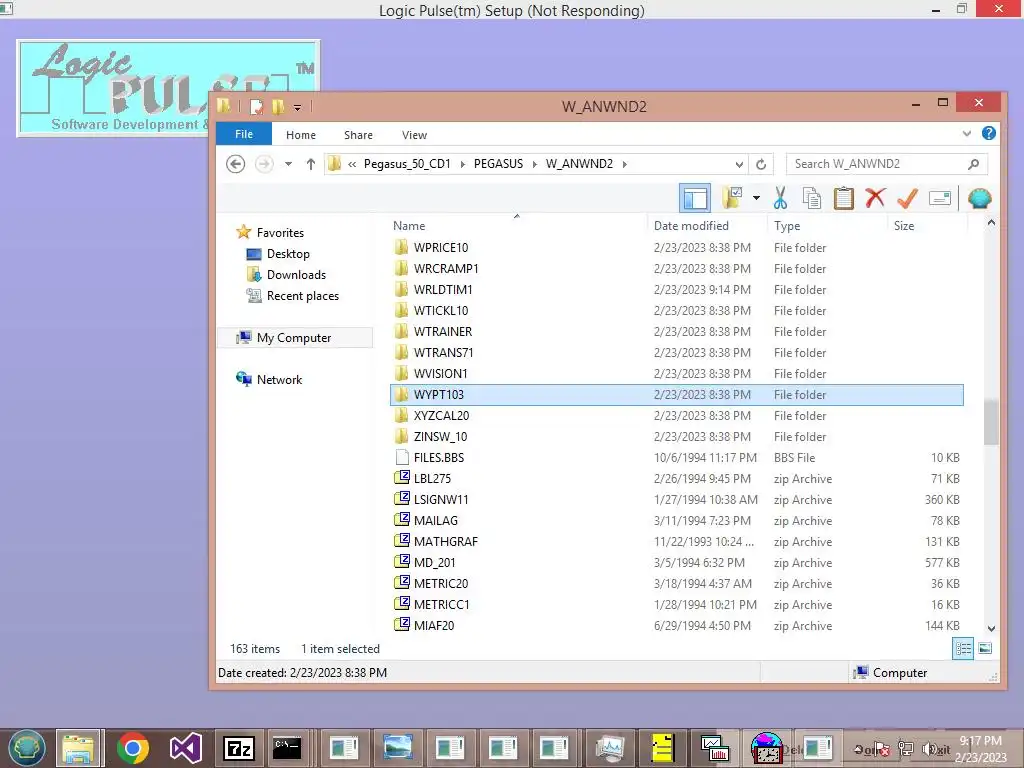Viewport: 1024px width, 768px height.
Task: Select the WTRAINER folder
Action: pos(677,332)
